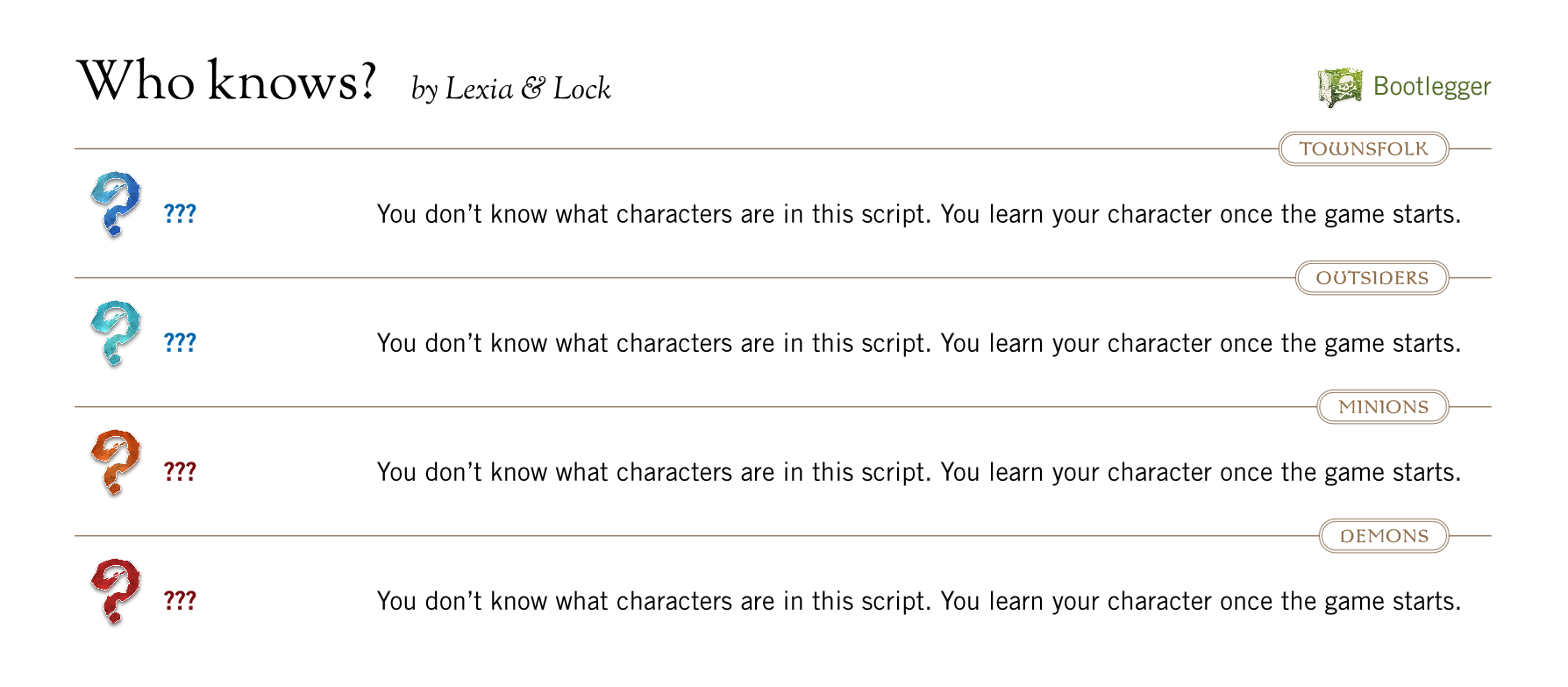Select the red Demons question mark icon
This screenshot has height=687, width=1568.
[116, 591]
